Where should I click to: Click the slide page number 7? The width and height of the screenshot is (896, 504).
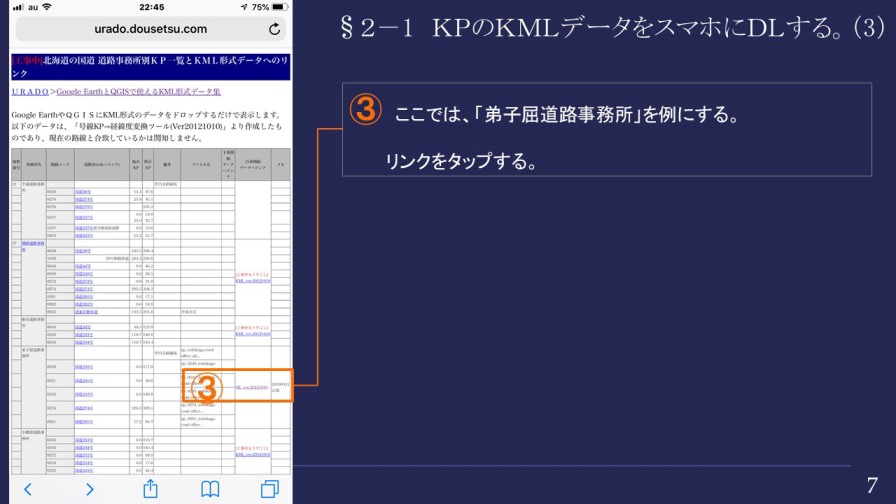coord(871,483)
